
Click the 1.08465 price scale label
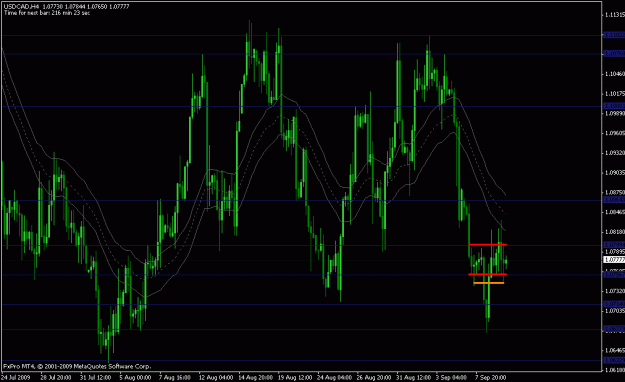pos(615,212)
